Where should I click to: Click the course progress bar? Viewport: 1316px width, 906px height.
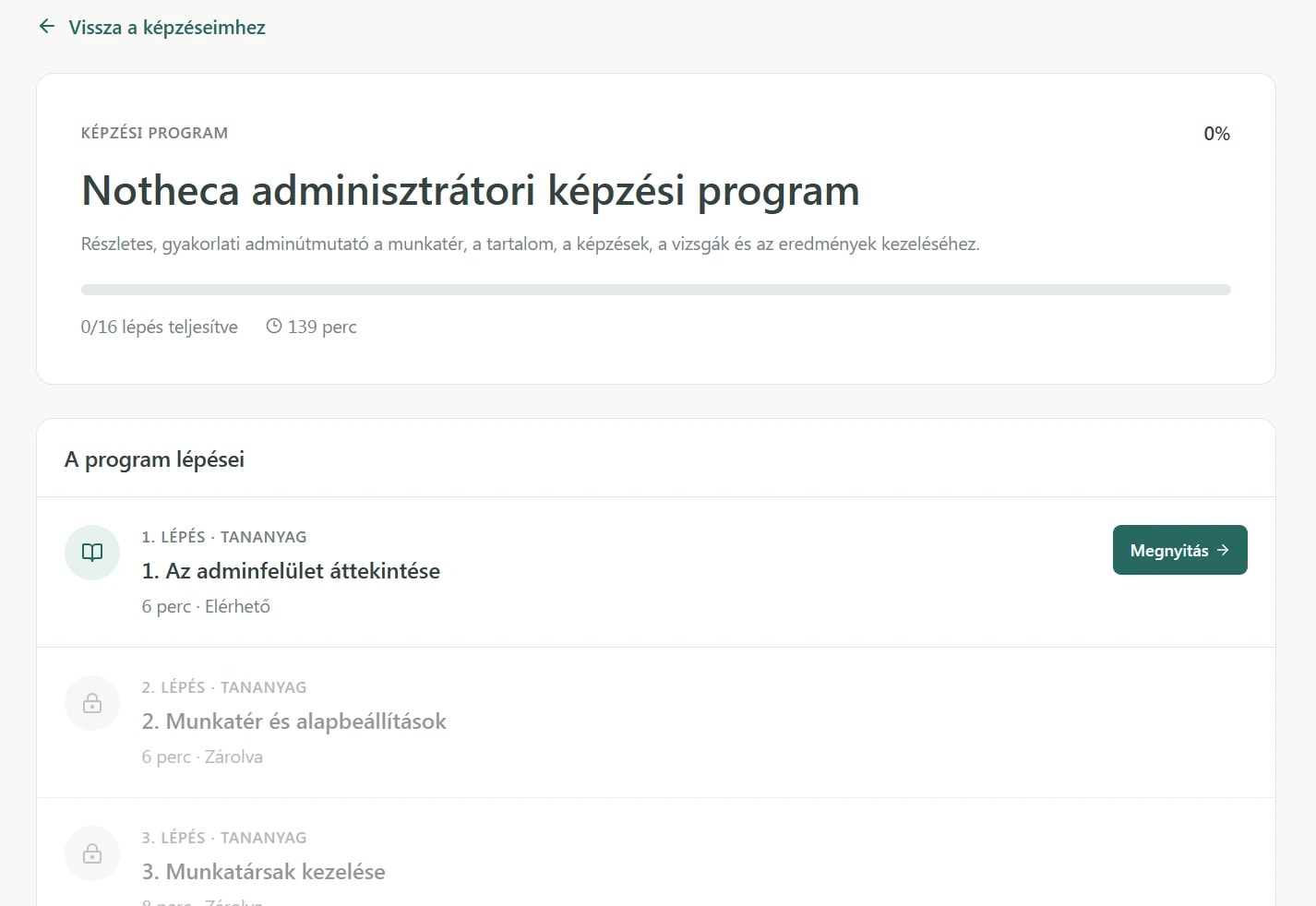(656, 290)
